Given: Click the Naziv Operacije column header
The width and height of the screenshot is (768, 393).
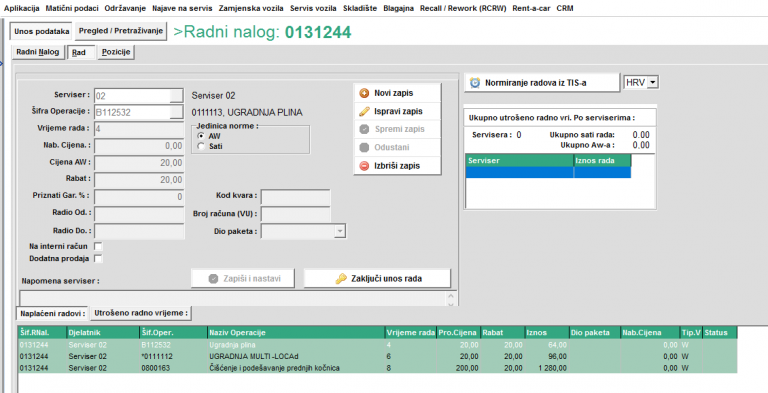Looking at the screenshot, I should click(296, 333).
